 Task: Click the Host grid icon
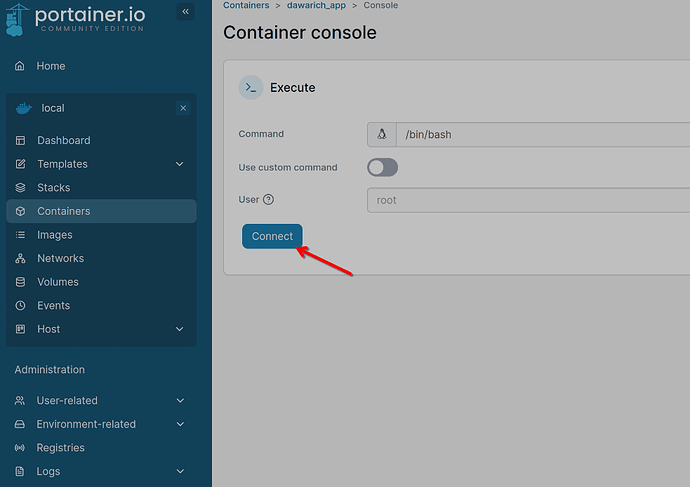[20, 329]
